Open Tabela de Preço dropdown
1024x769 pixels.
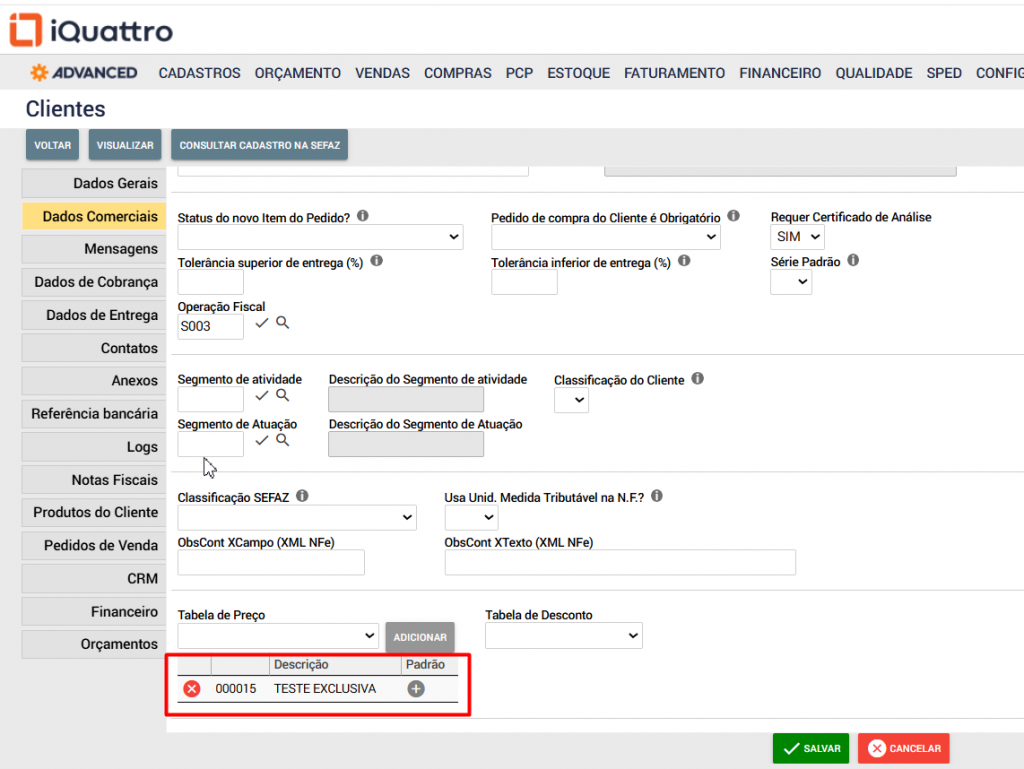coord(278,636)
